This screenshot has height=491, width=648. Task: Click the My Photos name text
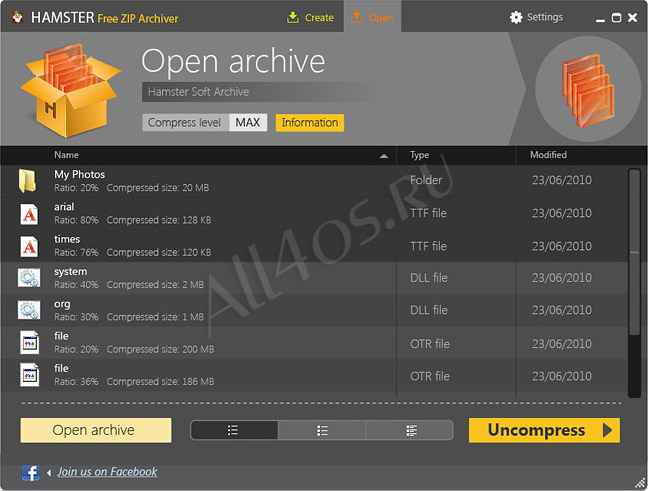click(x=79, y=174)
